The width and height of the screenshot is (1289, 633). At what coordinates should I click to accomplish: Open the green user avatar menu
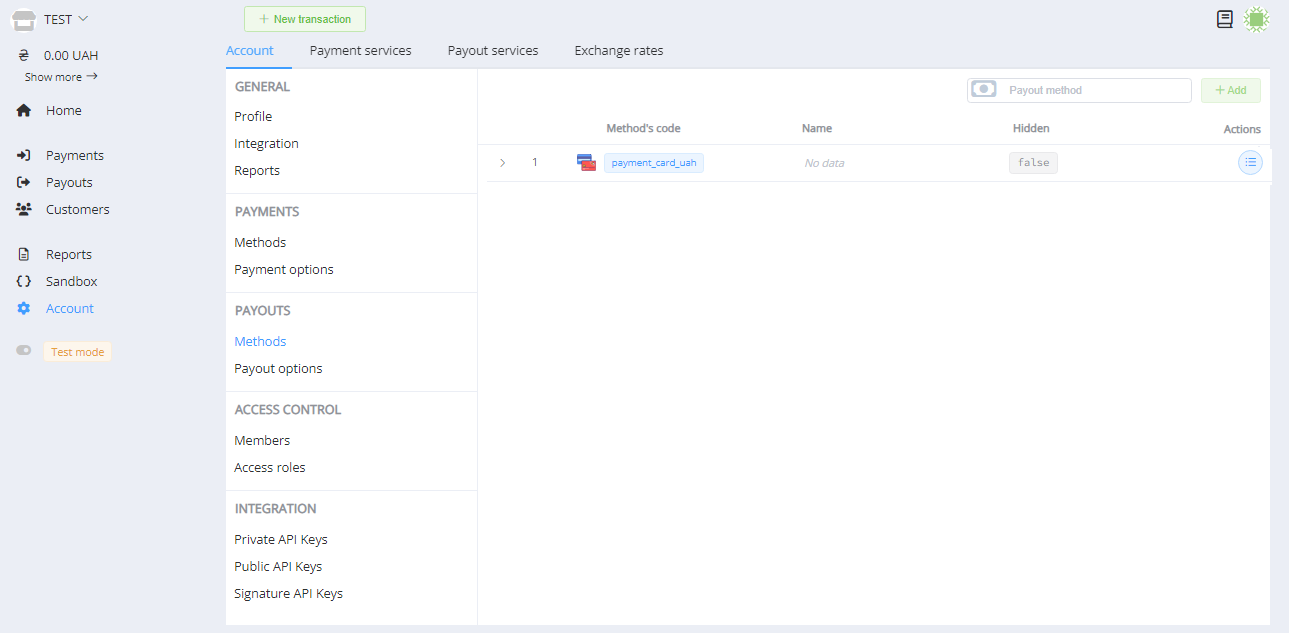[x=1256, y=19]
